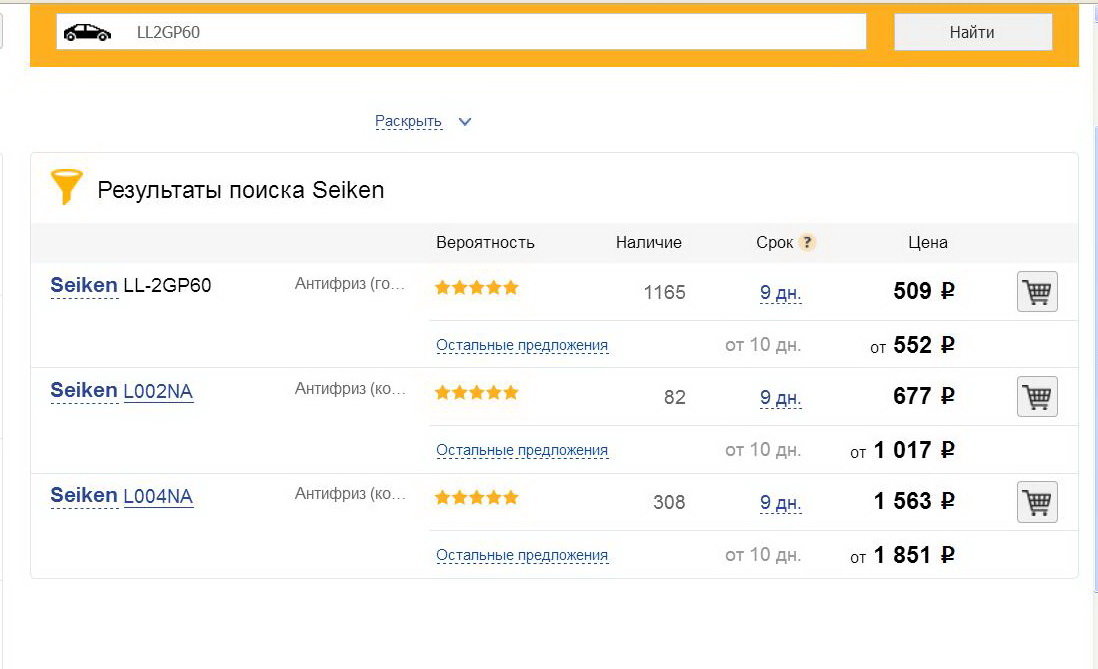The image size is (1098, 669).
Task: Show Остальные предложения for L004NA
Action: click(x=522, y=555)
